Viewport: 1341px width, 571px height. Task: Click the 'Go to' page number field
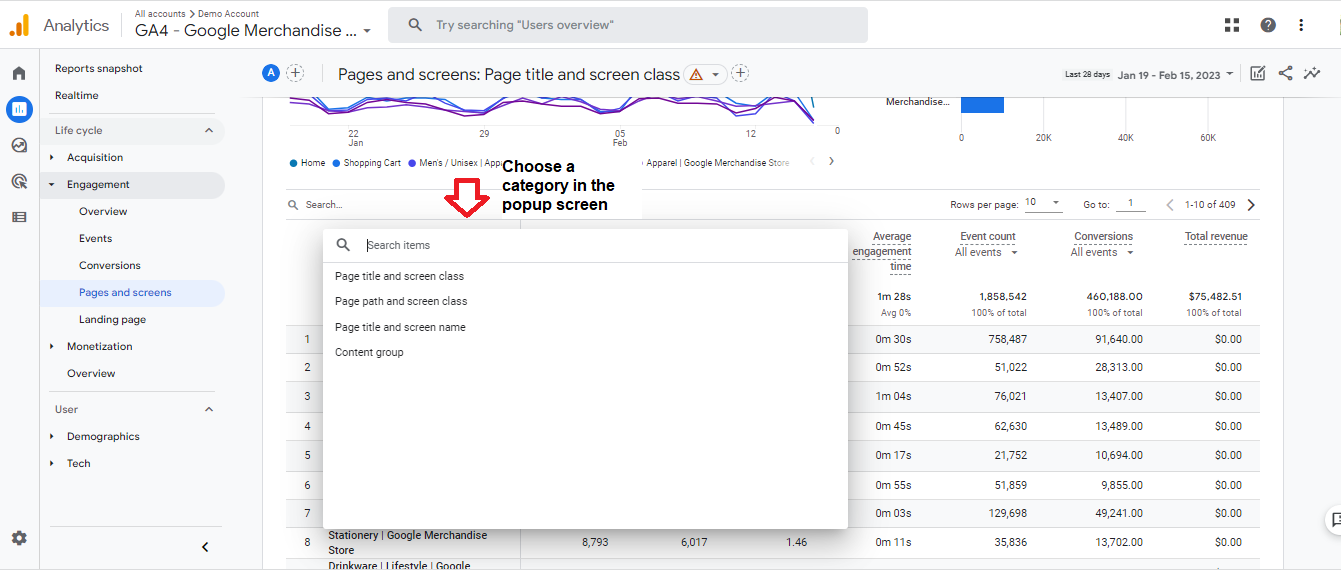click(x=1131, y=203)
